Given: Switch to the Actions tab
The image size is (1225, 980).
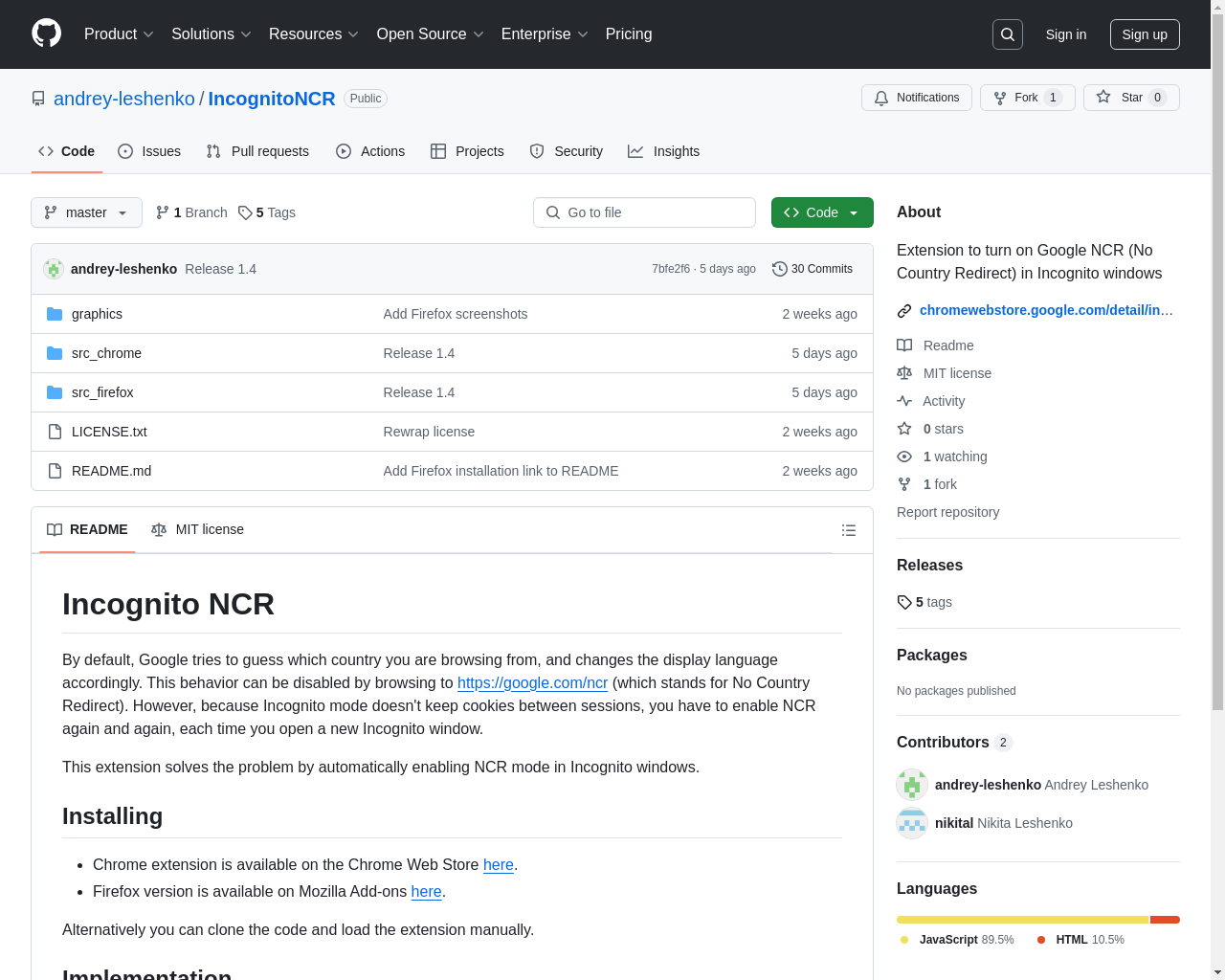Looking at the screenshot, I should pyautogui.click(x=370, y=151).
